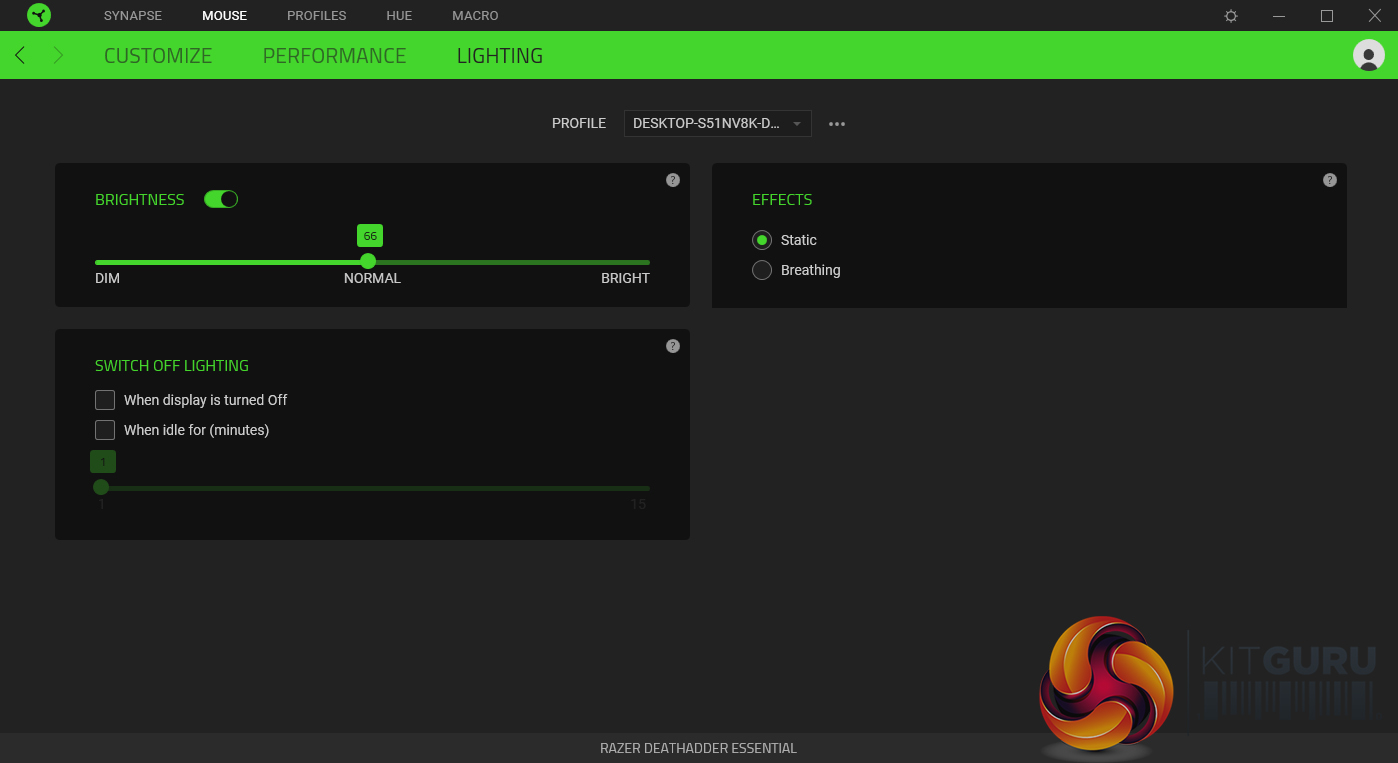Go to the Customize subtab
The image size is (1398, 763).
[158, 56]
